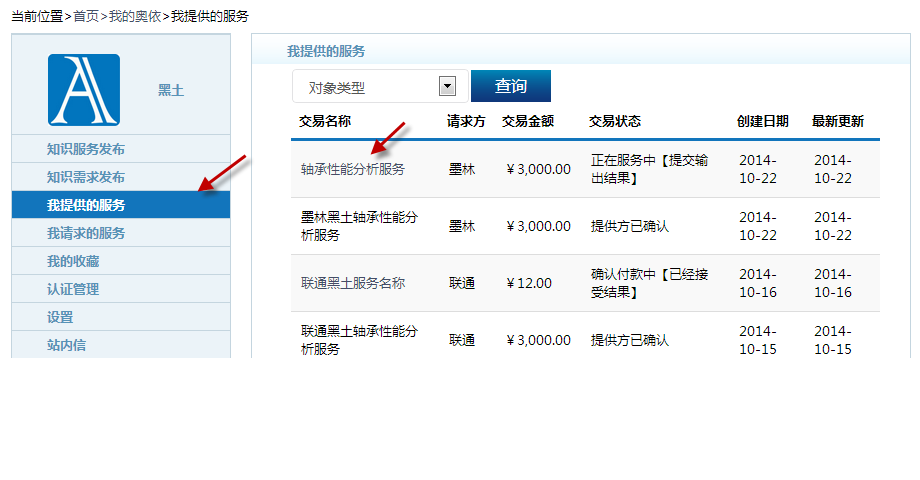
Task: Click 交易金额 column header
Action: point(527,121)
